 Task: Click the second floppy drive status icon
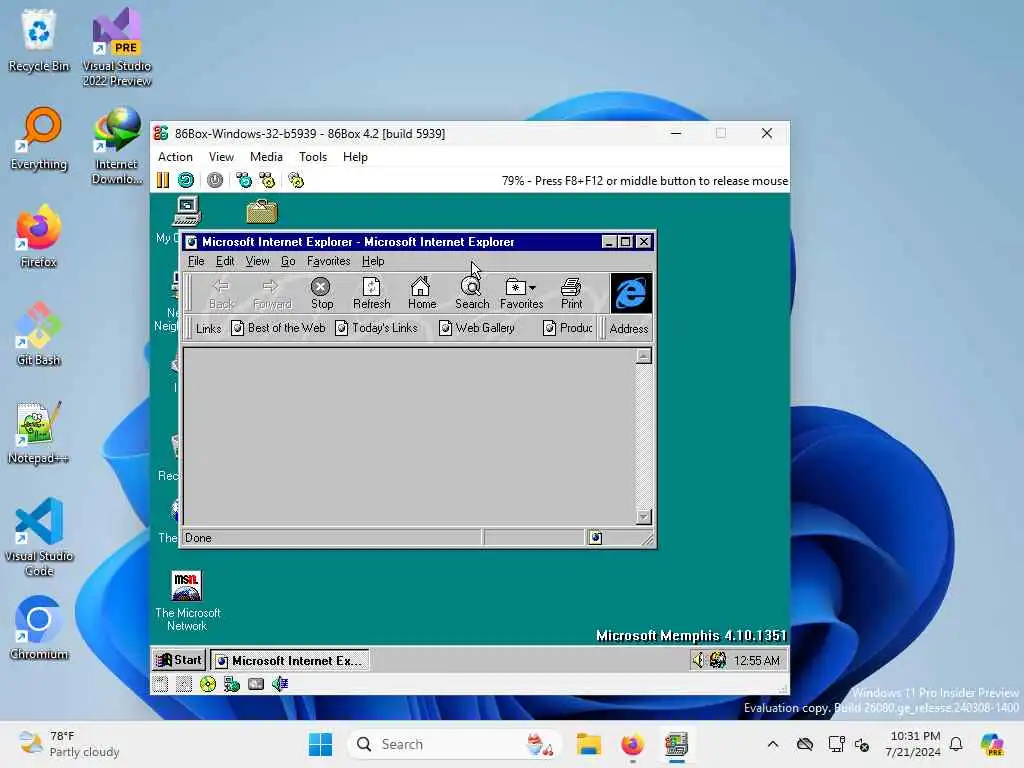(184, 684)
